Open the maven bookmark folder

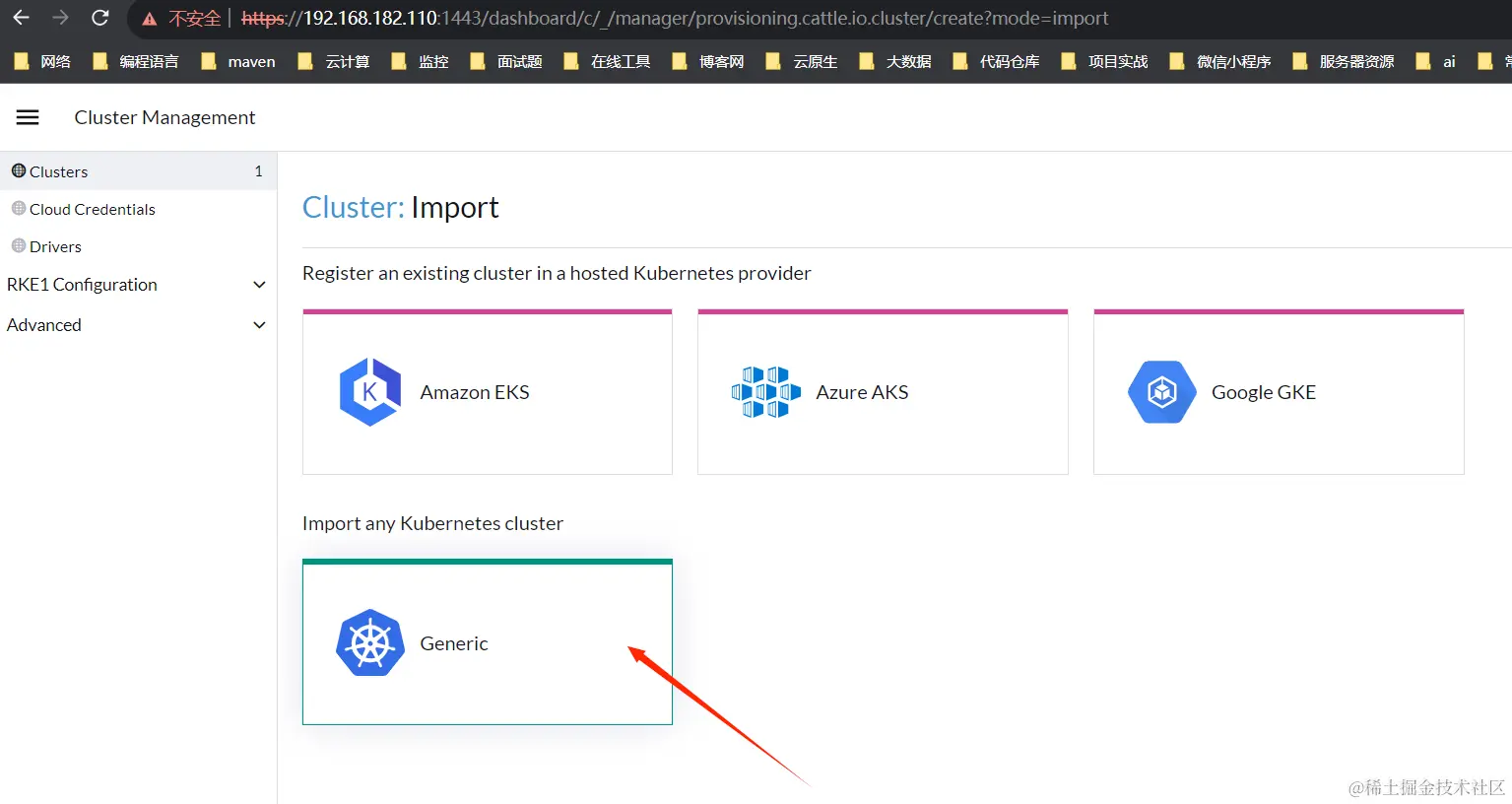coord(237,61)
